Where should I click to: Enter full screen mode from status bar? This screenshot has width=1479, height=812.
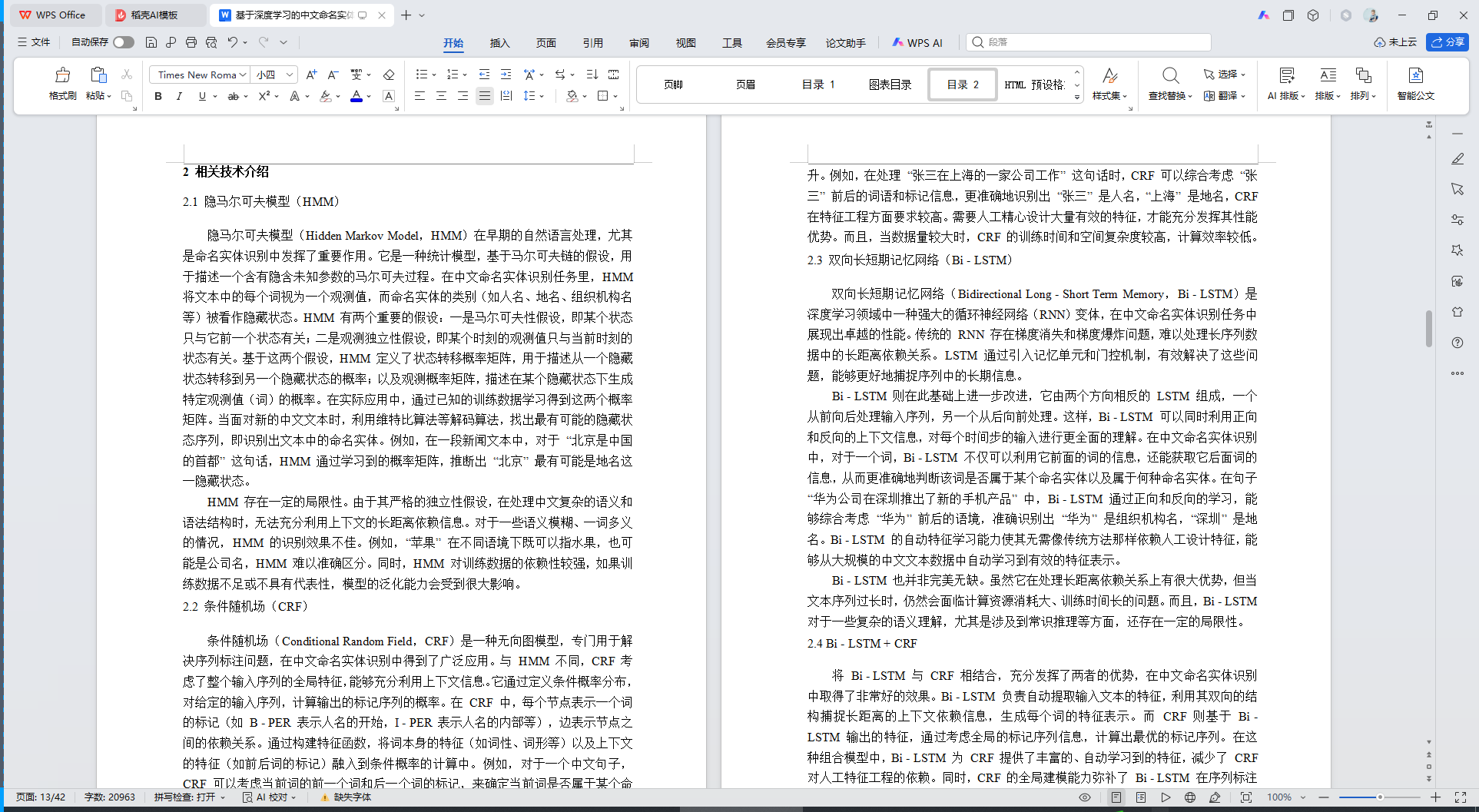click(x=1461, y=797)
